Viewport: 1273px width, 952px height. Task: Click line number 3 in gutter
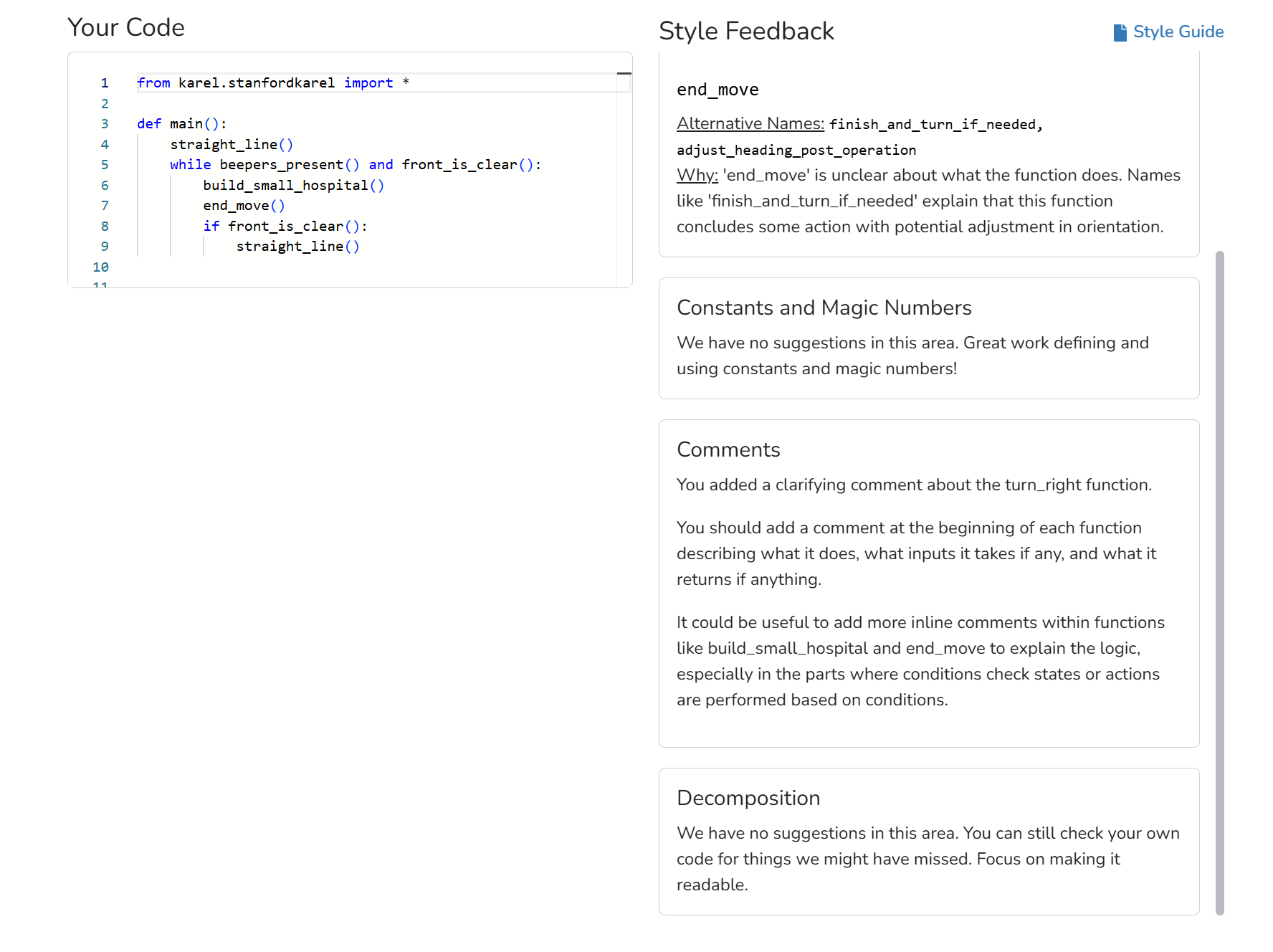click(105, 124)
